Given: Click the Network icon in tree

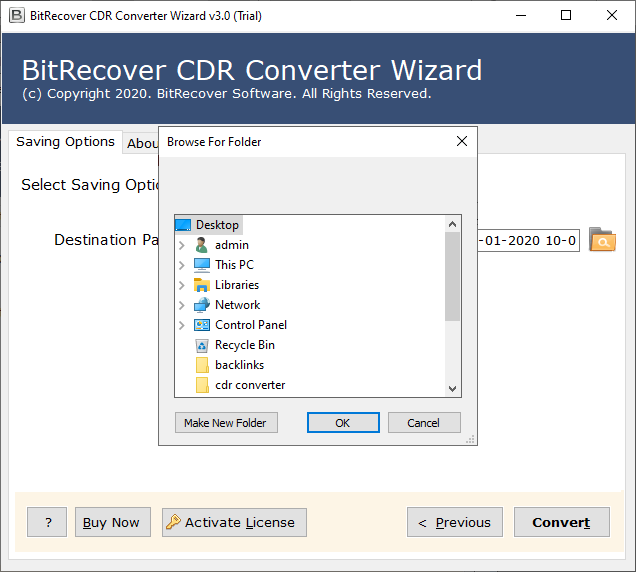Looking at the screenshot, I should (202, 305).
